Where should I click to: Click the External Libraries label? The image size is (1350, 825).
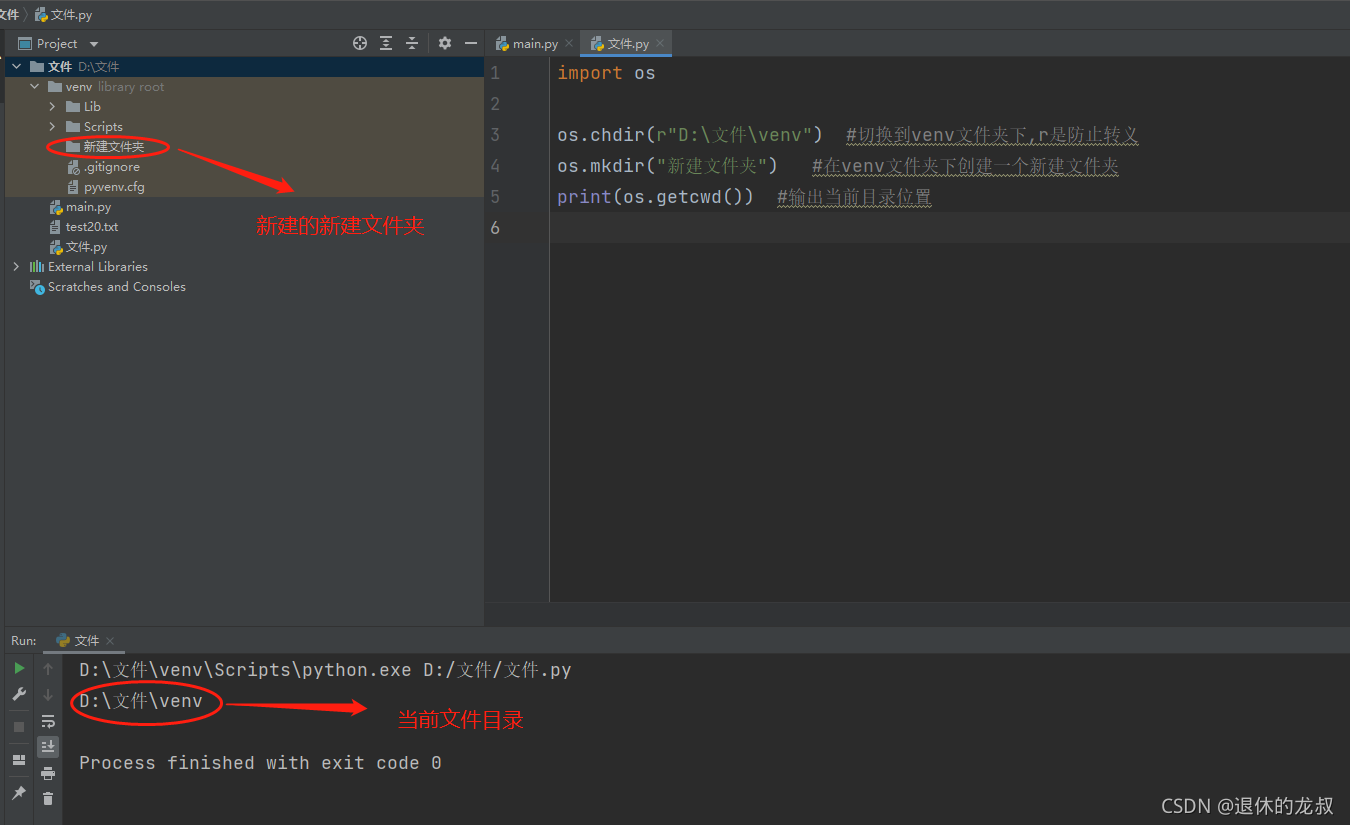click(98, 267)
